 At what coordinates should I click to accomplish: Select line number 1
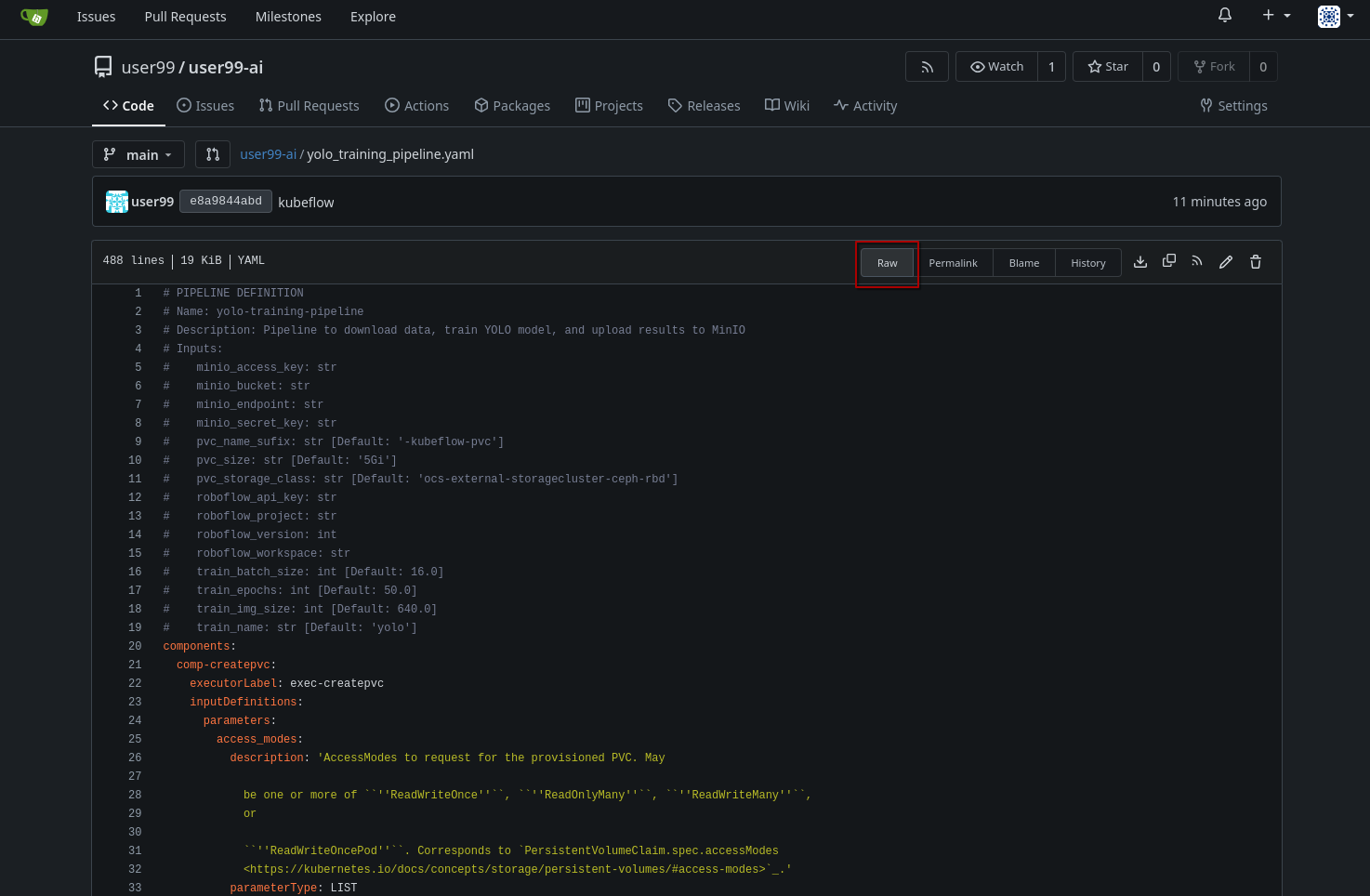138,293
